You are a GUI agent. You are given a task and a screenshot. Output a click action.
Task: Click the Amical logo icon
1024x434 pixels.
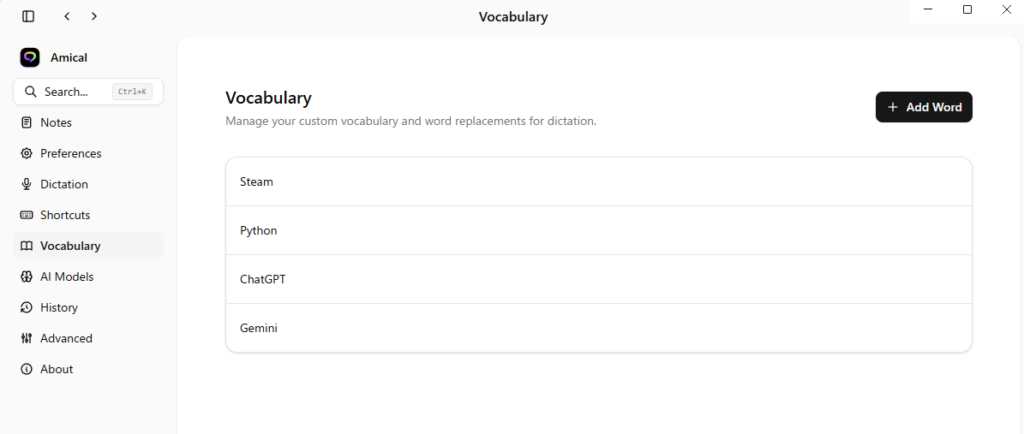pos(30,58)
